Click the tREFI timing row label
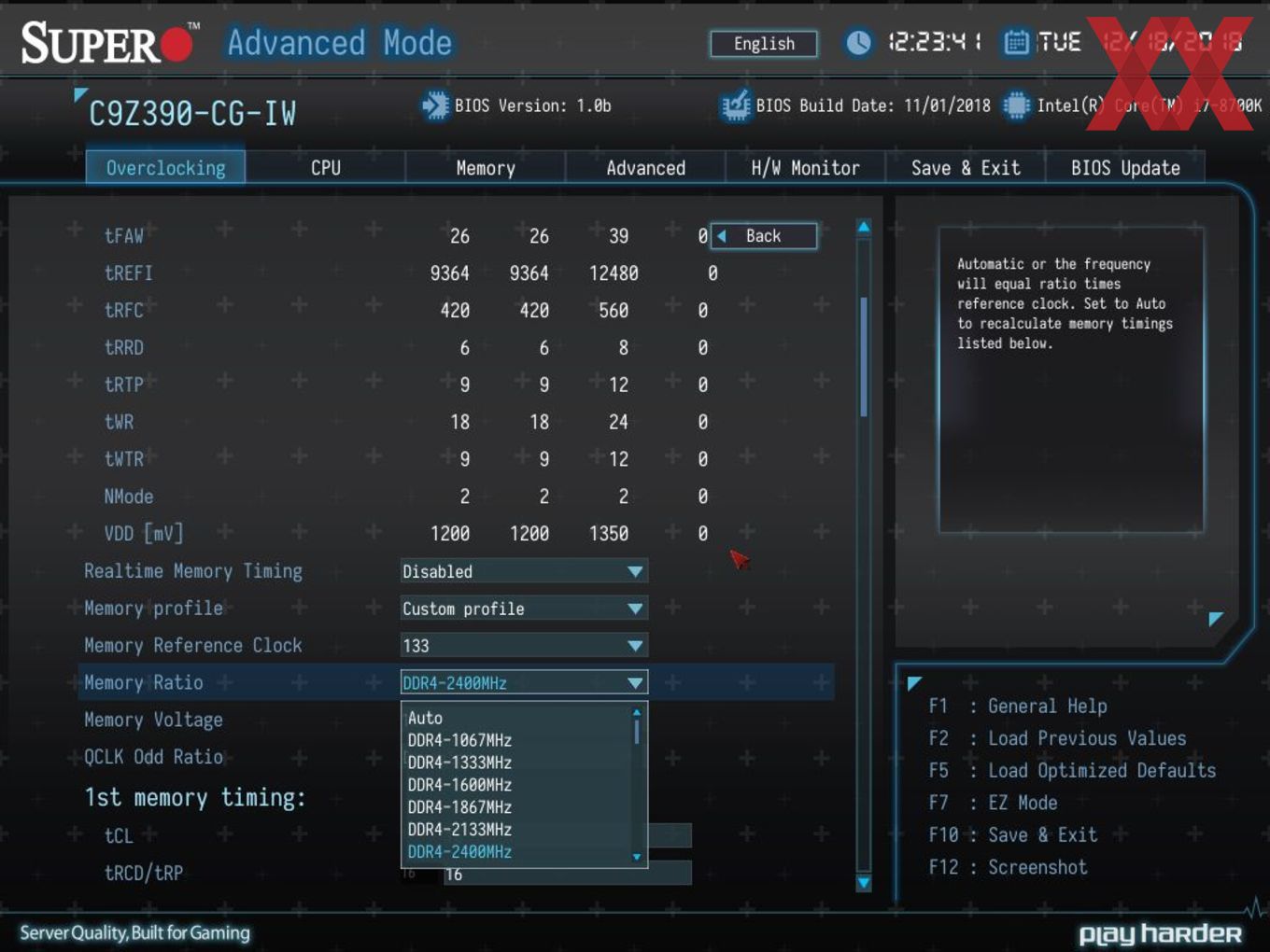The width and height of the screenshot is (1270, 952). tap(129, 273)
